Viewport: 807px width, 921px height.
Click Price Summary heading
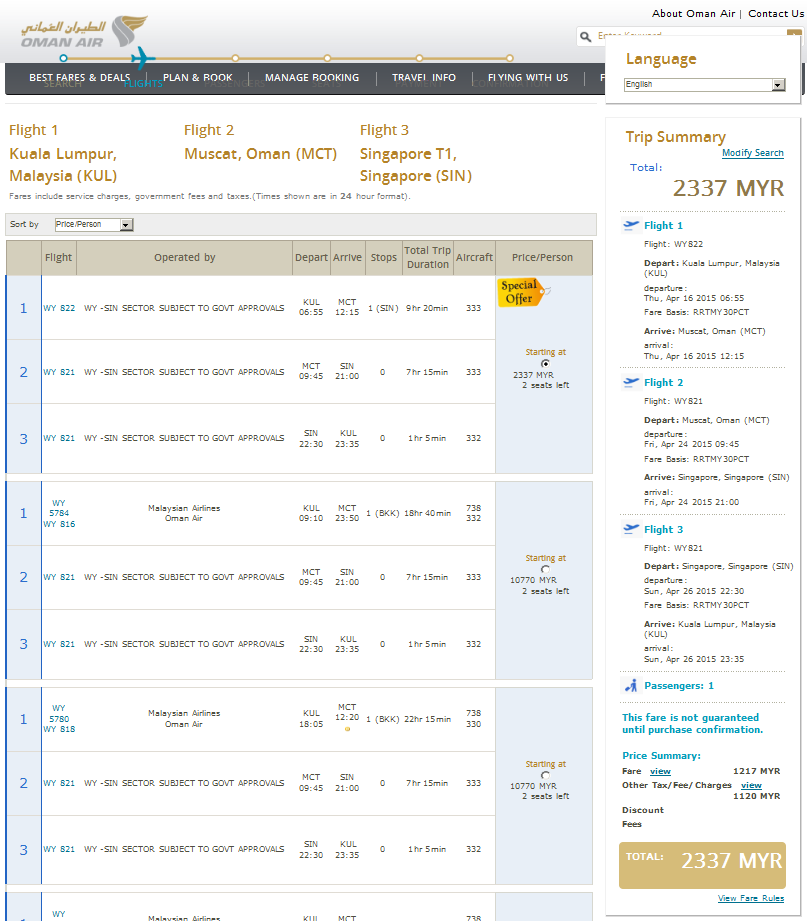coord(661,755)
